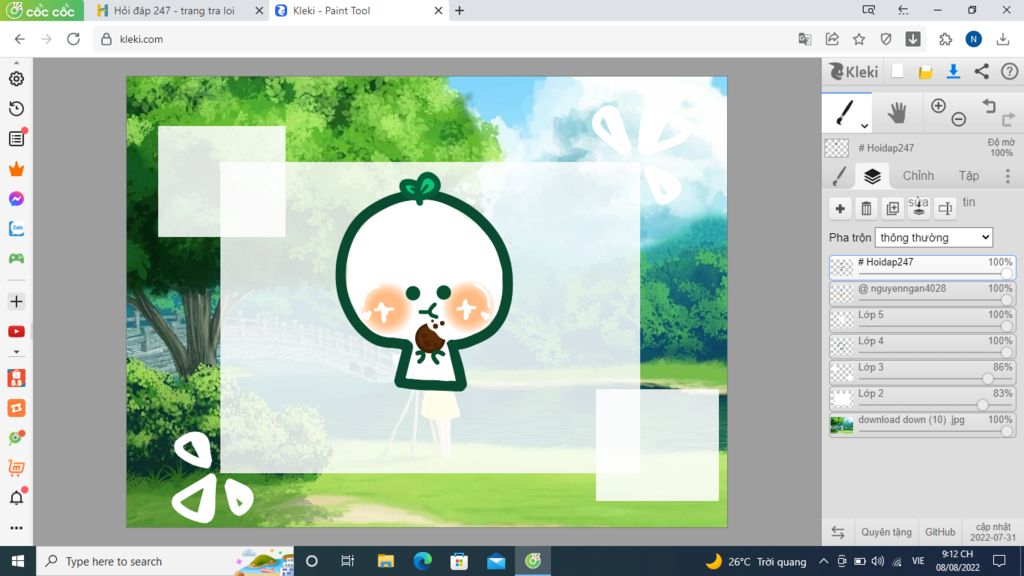Select layer Lớp 4

[x=922, y=345]
